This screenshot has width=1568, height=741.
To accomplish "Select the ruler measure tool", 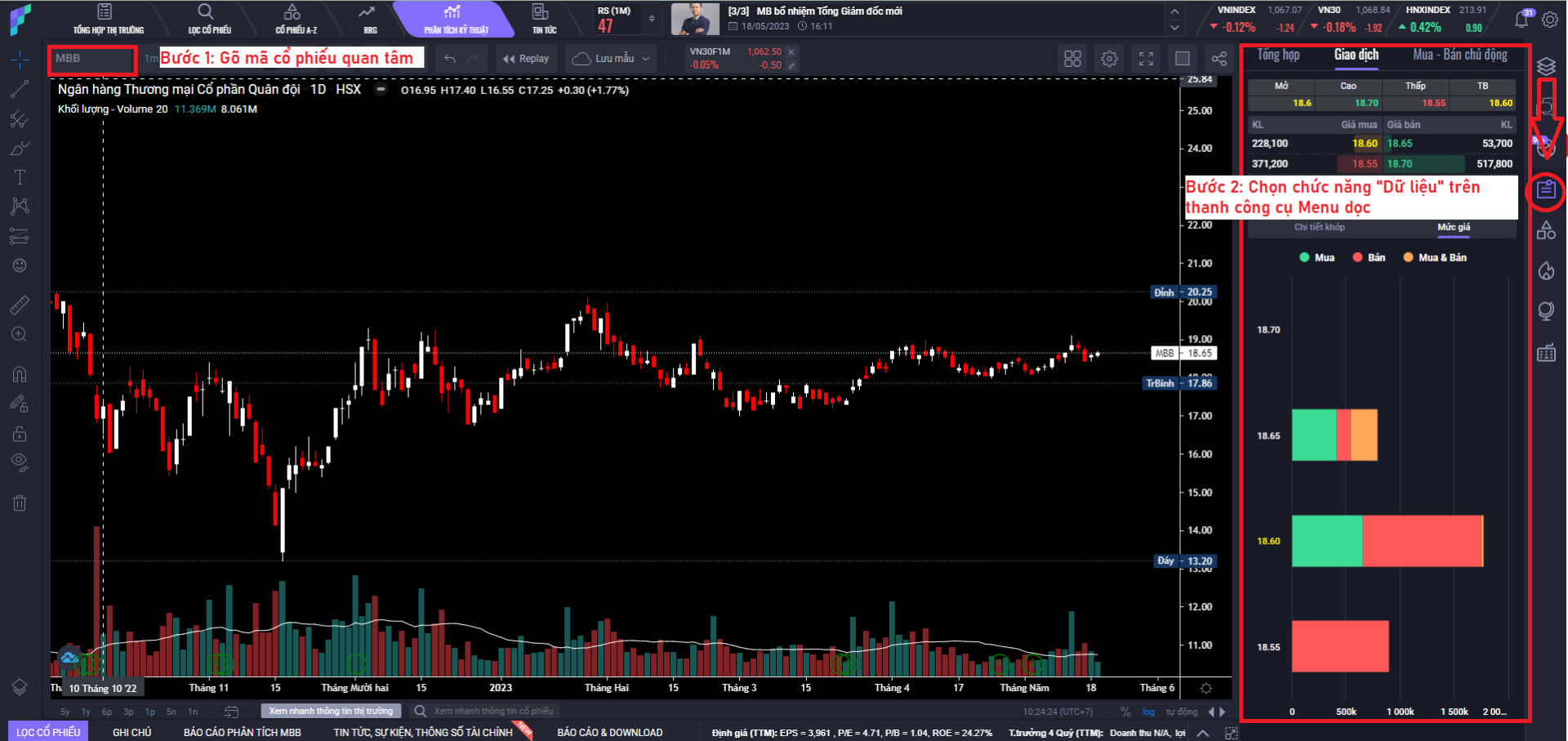I will (20, 306).
